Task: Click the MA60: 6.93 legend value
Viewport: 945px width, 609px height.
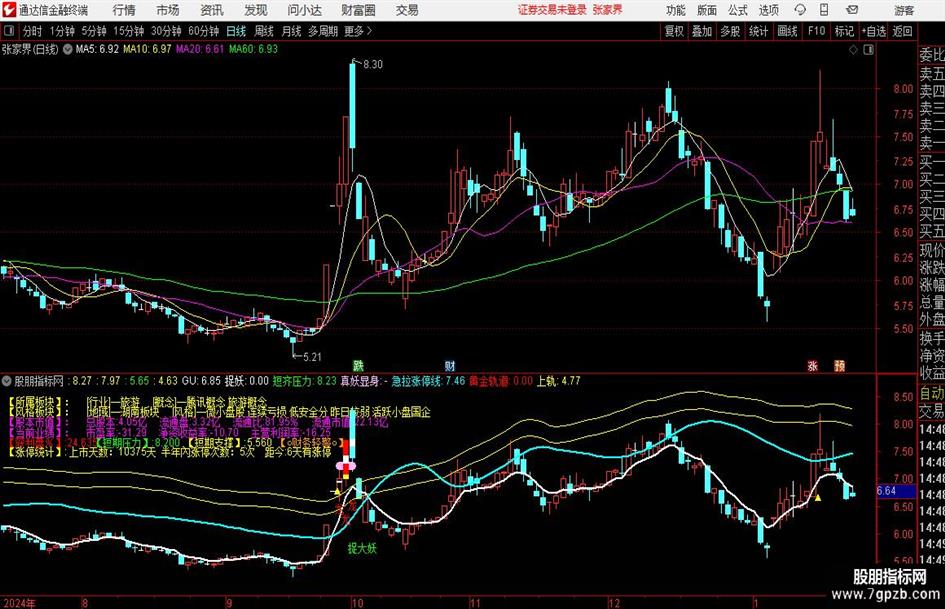Action: click(254, 49)
